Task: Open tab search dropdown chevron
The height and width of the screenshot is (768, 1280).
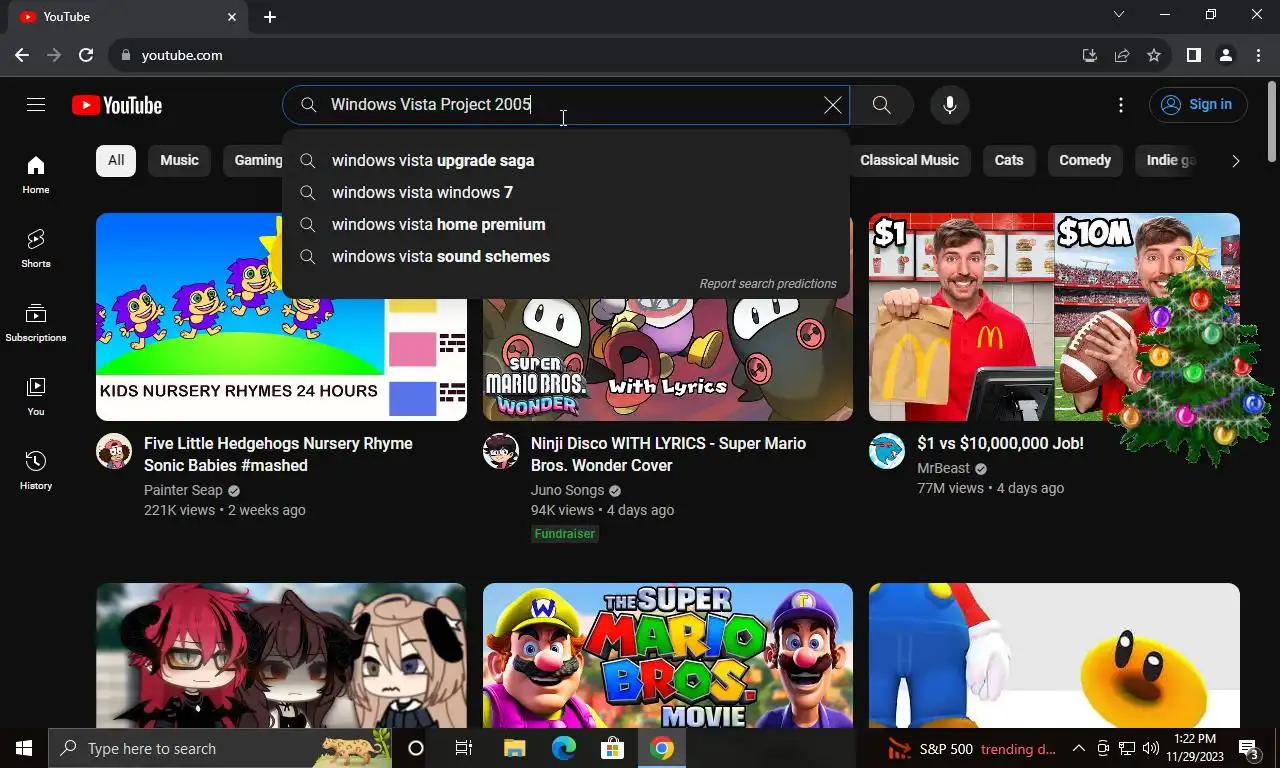Action: [1119, 15]
